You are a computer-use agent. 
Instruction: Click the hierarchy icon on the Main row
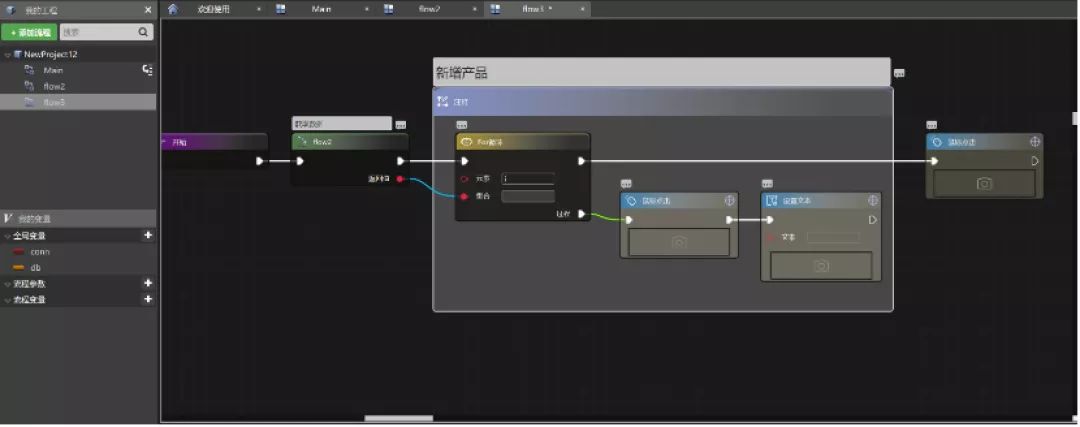(x=147, y=70)
